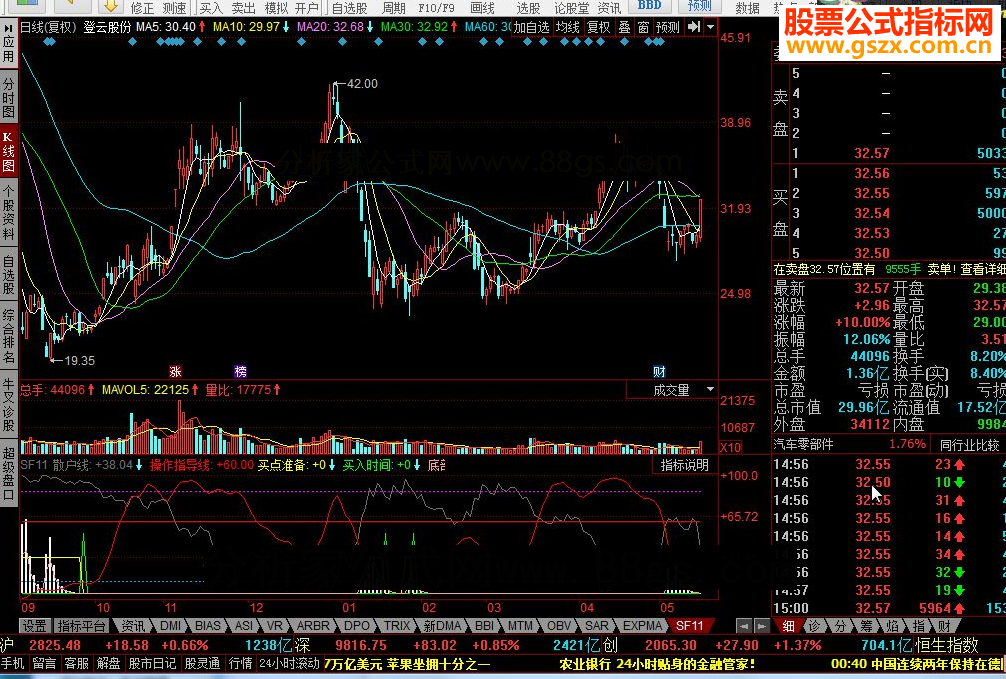This screenshot has height=679, width=1006.
Task: Click 24小时滚动 news ticker label
Action: click(289, 664)
